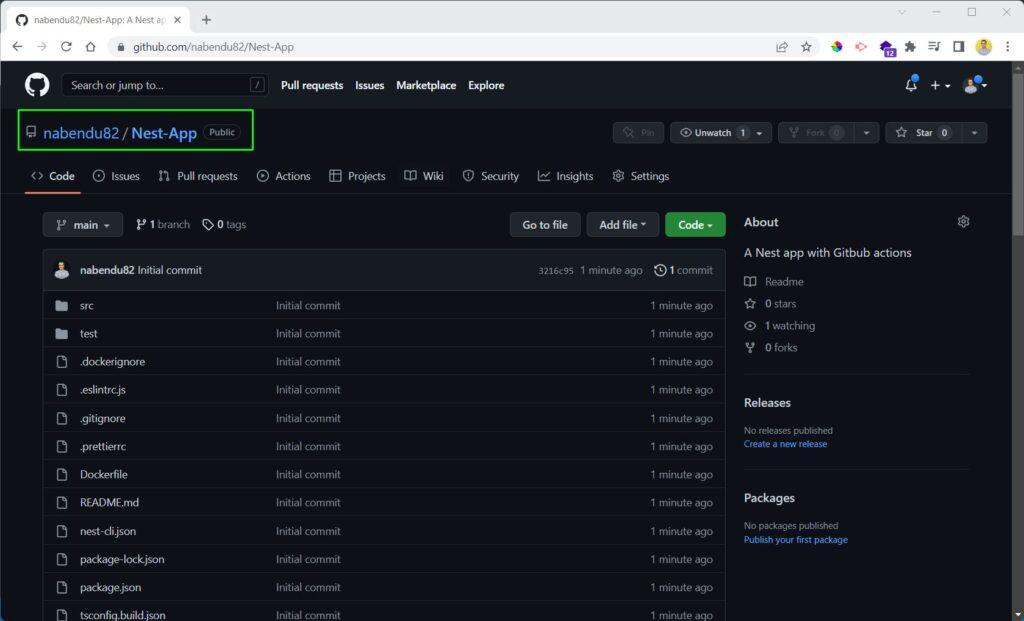Switch to the Insights tab
Viewport: 1024px width, 621px height.
(x=566, y=176)
